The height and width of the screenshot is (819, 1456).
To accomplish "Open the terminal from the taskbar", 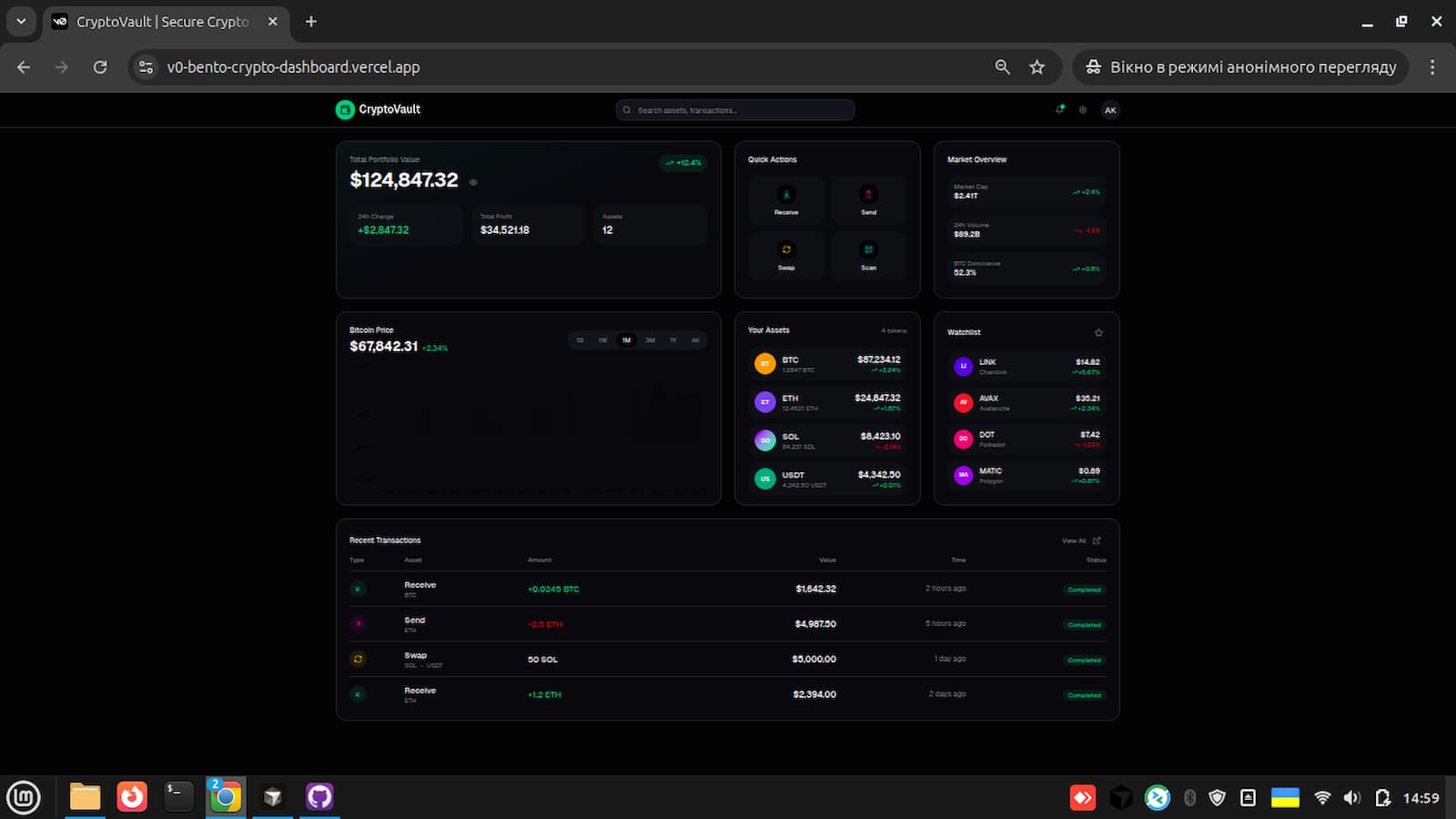I will tap(178, 797).
